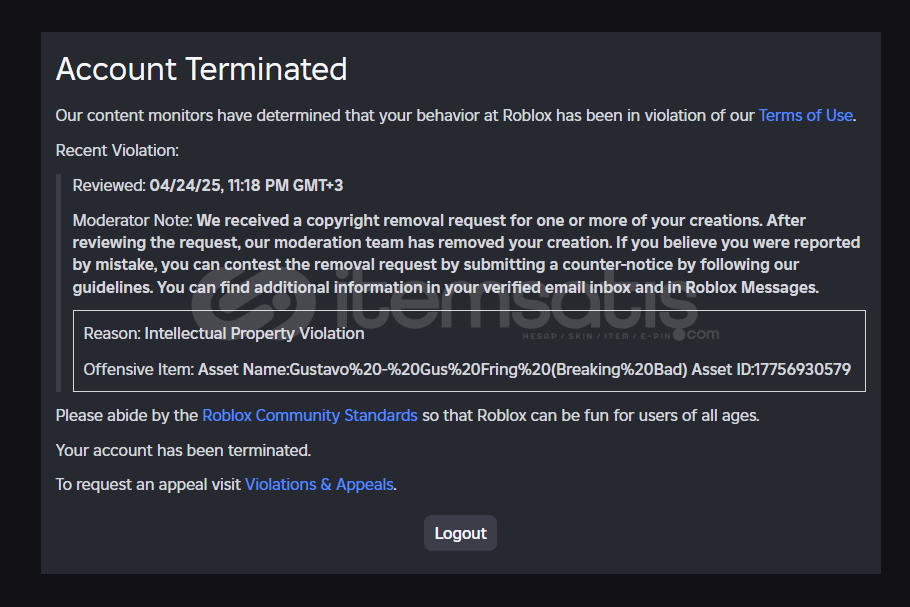Screen dimensions: 910x607
Task: Click the "Reviewed:" label
Action: click(x=109, y=185)
